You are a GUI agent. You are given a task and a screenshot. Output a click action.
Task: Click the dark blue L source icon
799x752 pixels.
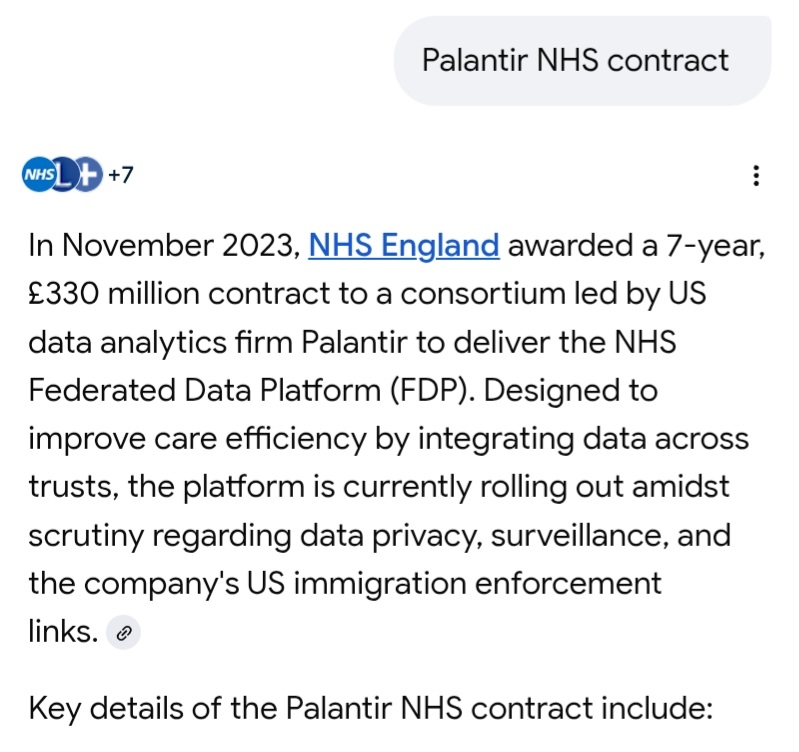click(64, 175)
